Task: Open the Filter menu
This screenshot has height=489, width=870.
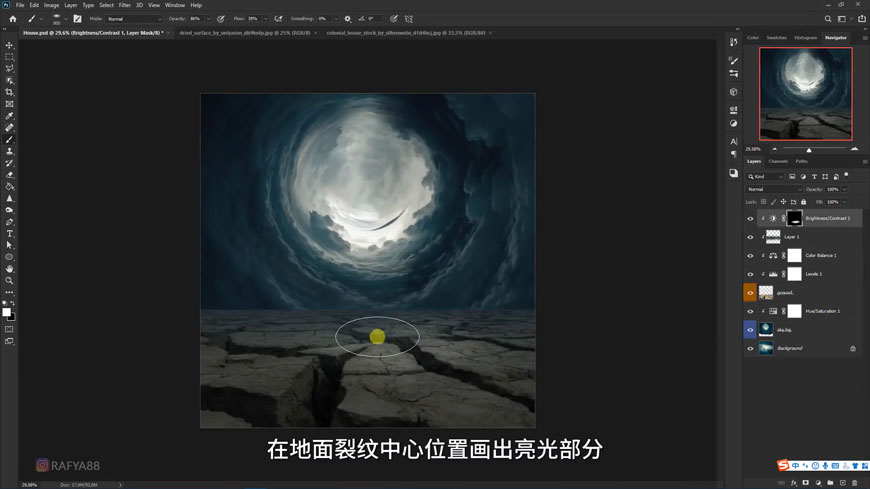Action: [124, 5]
